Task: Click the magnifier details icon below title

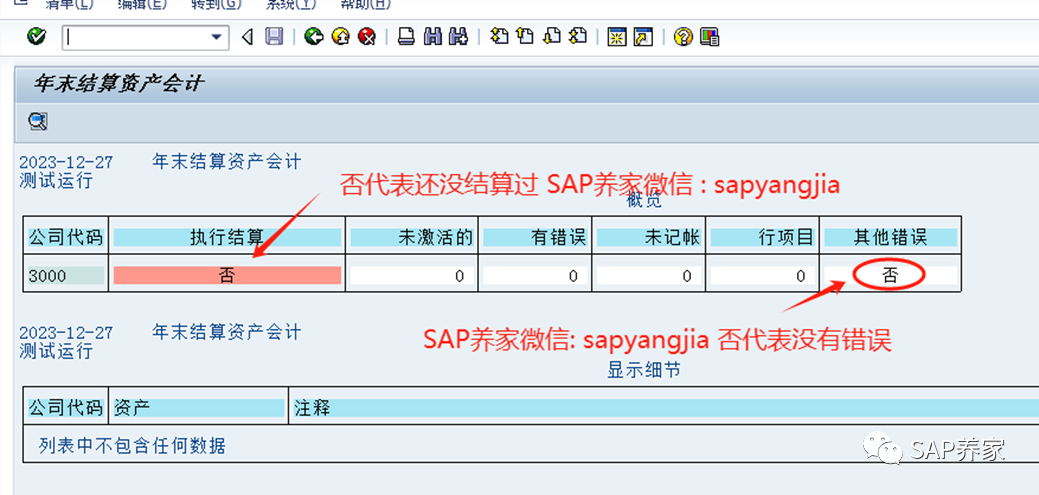Action: [38, 121]
